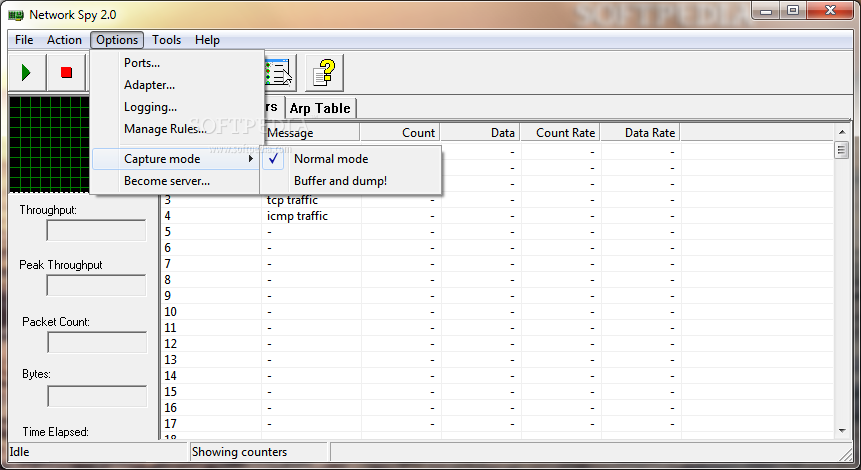This screenshot has width=861, height=470.
Task: Choose Buffer and dump! capture mode
Action: pyautogui.click(x=340, y=181)
